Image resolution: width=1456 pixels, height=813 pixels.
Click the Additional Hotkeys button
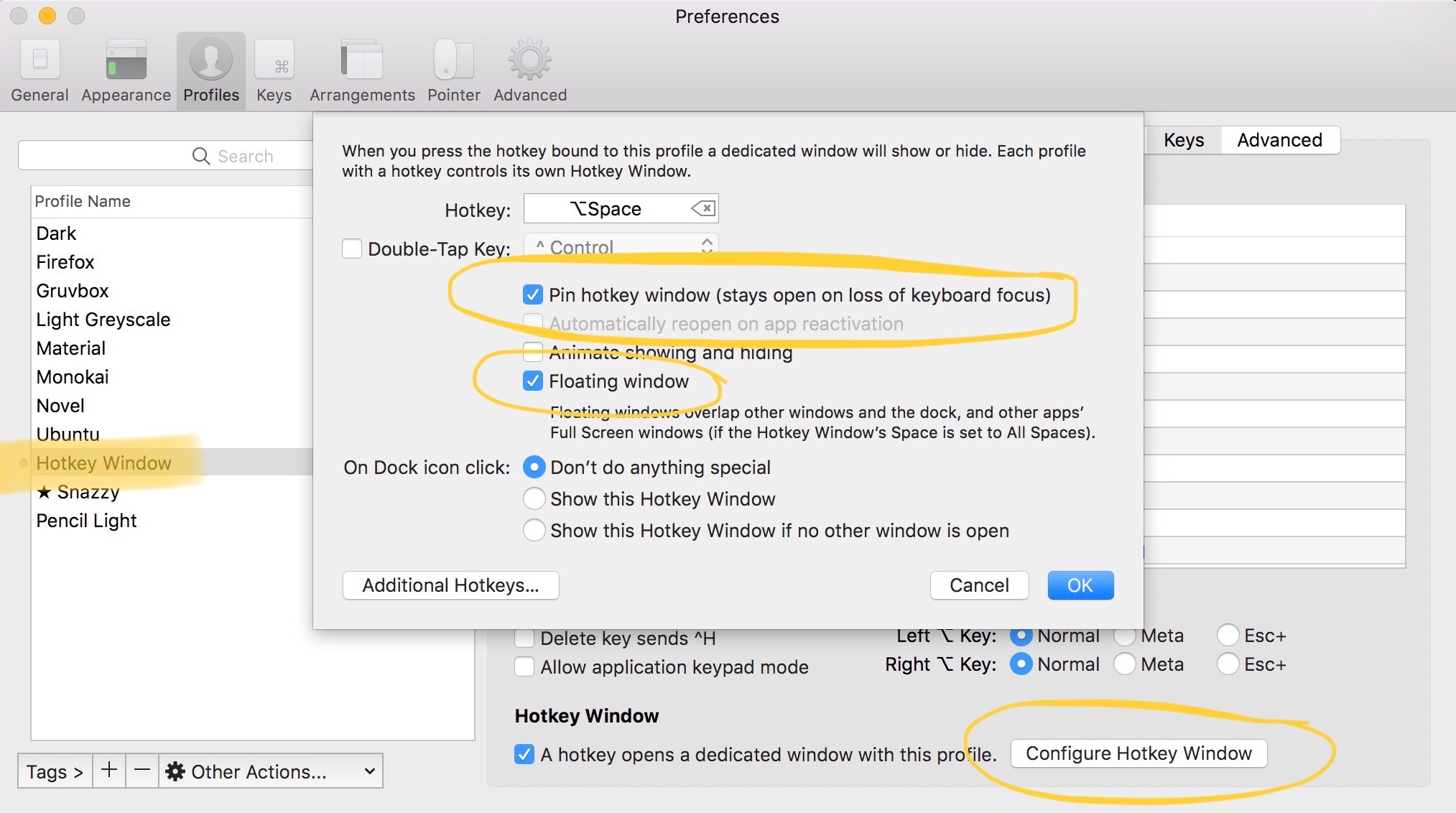(x=450, y=585)
